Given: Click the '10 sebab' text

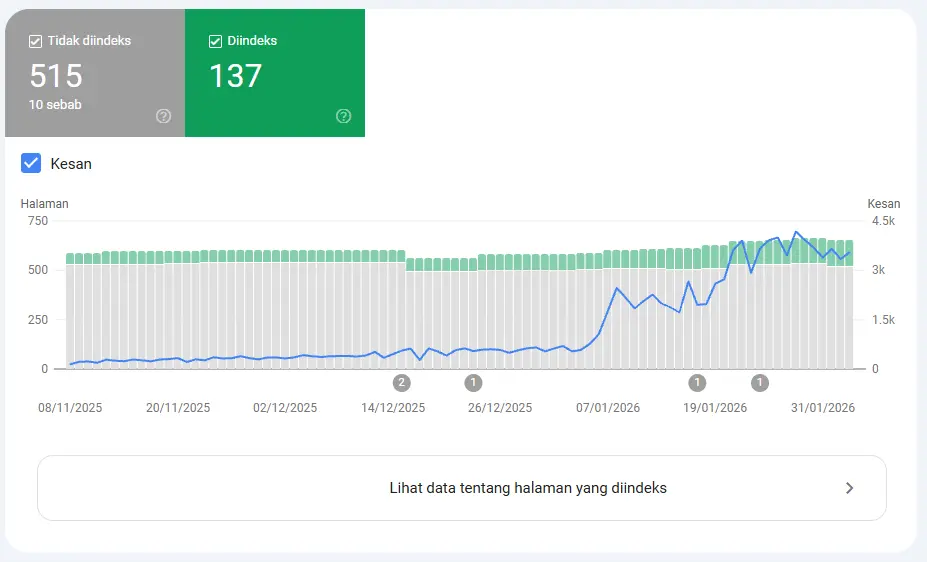Looking at the screenshot, I should pos(55,104).
